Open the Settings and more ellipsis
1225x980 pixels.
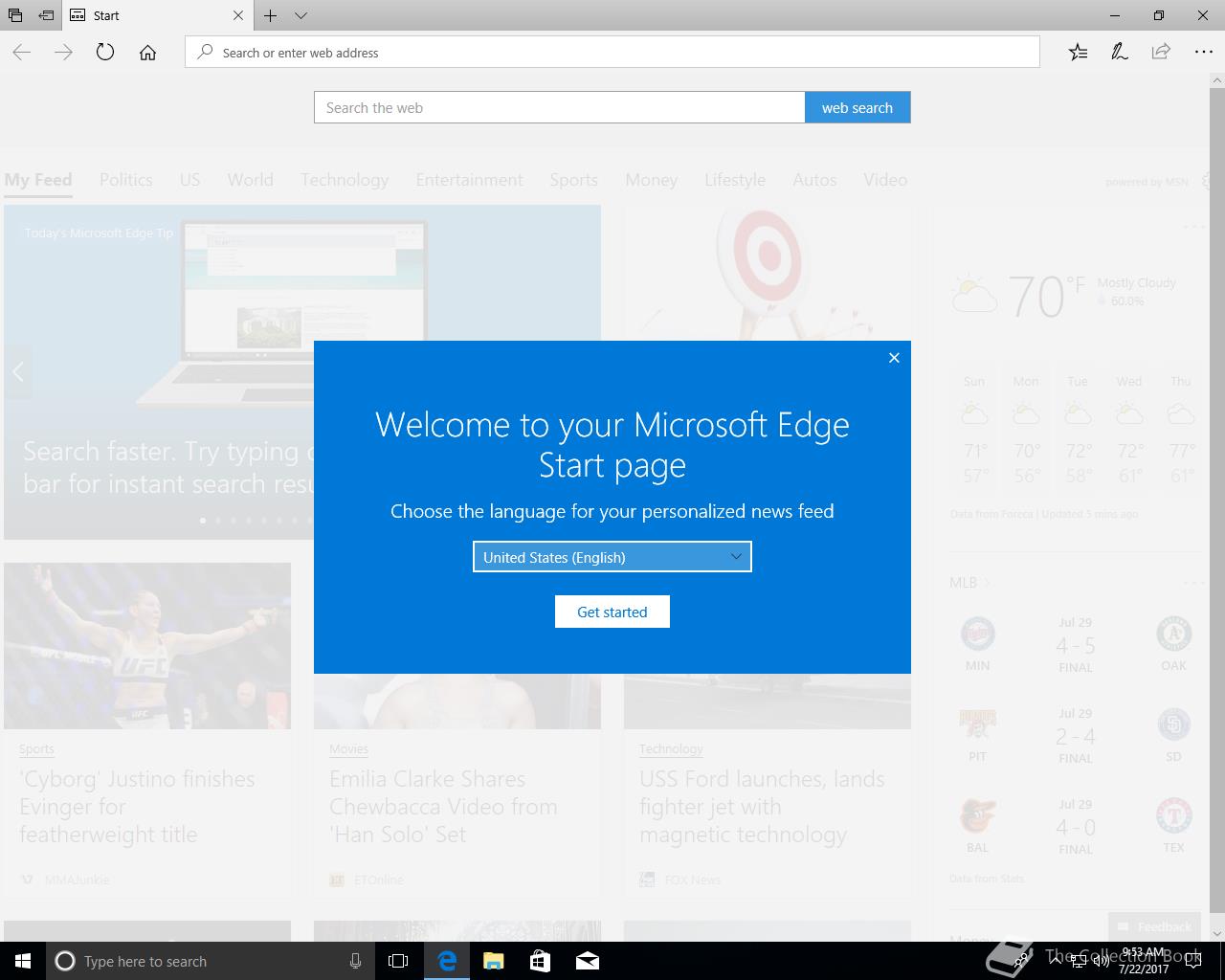(1203, 53)
